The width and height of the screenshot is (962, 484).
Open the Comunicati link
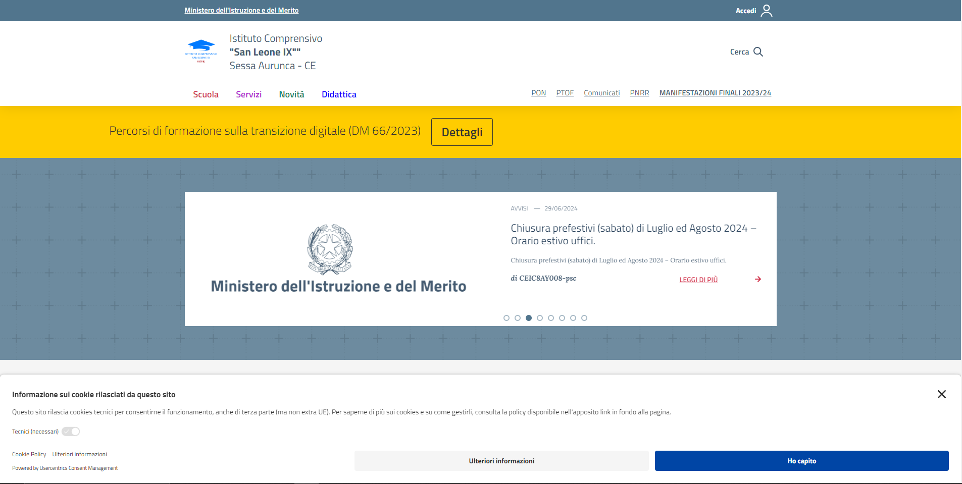tap(602, 93)
